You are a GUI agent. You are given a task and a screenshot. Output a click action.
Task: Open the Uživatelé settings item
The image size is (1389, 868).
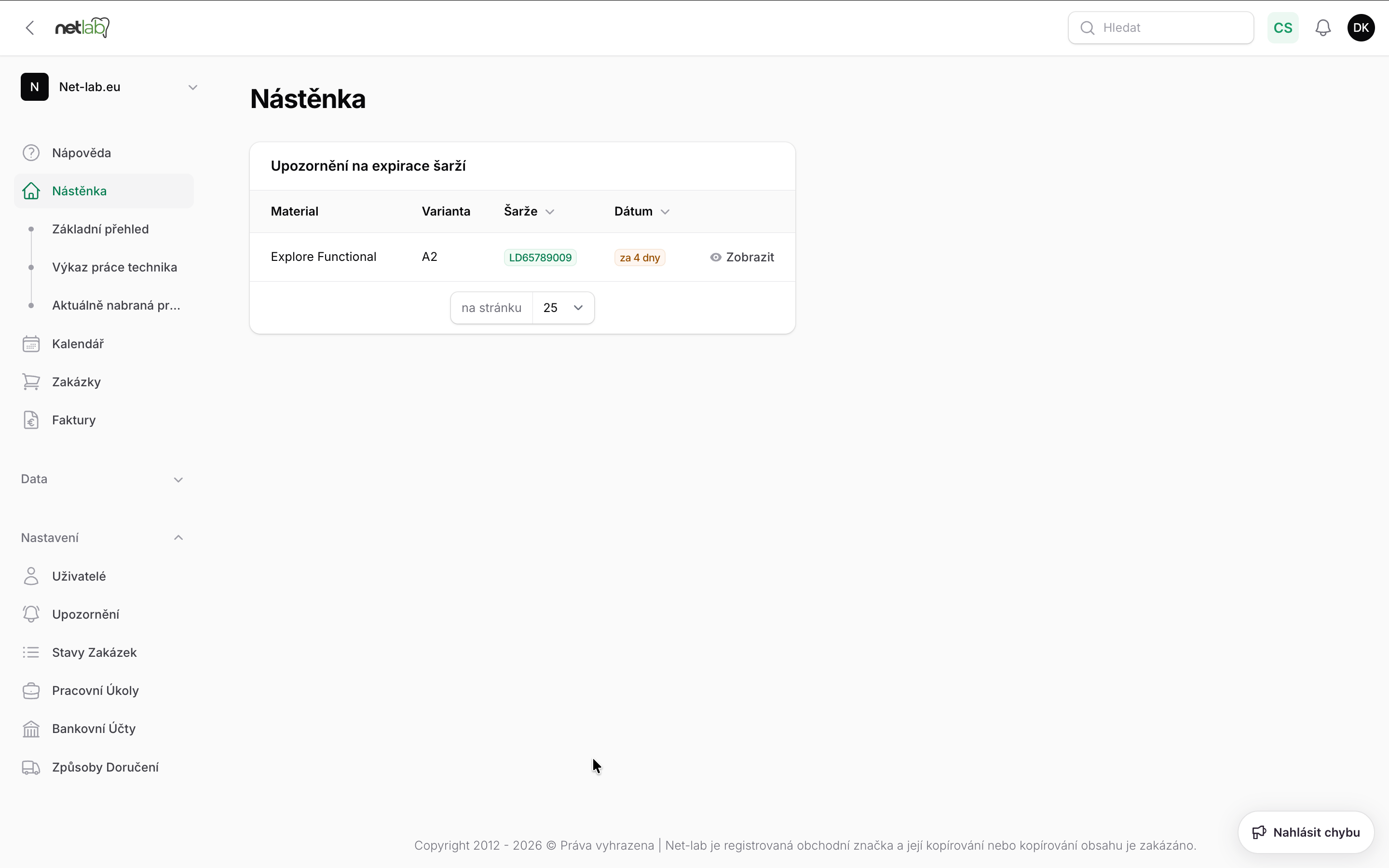point(104,576)
